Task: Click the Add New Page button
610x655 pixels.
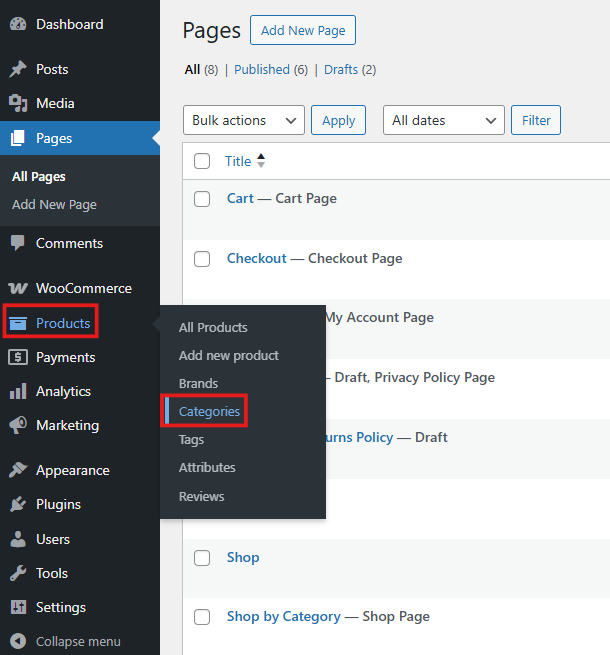Action: pos(302,31)
